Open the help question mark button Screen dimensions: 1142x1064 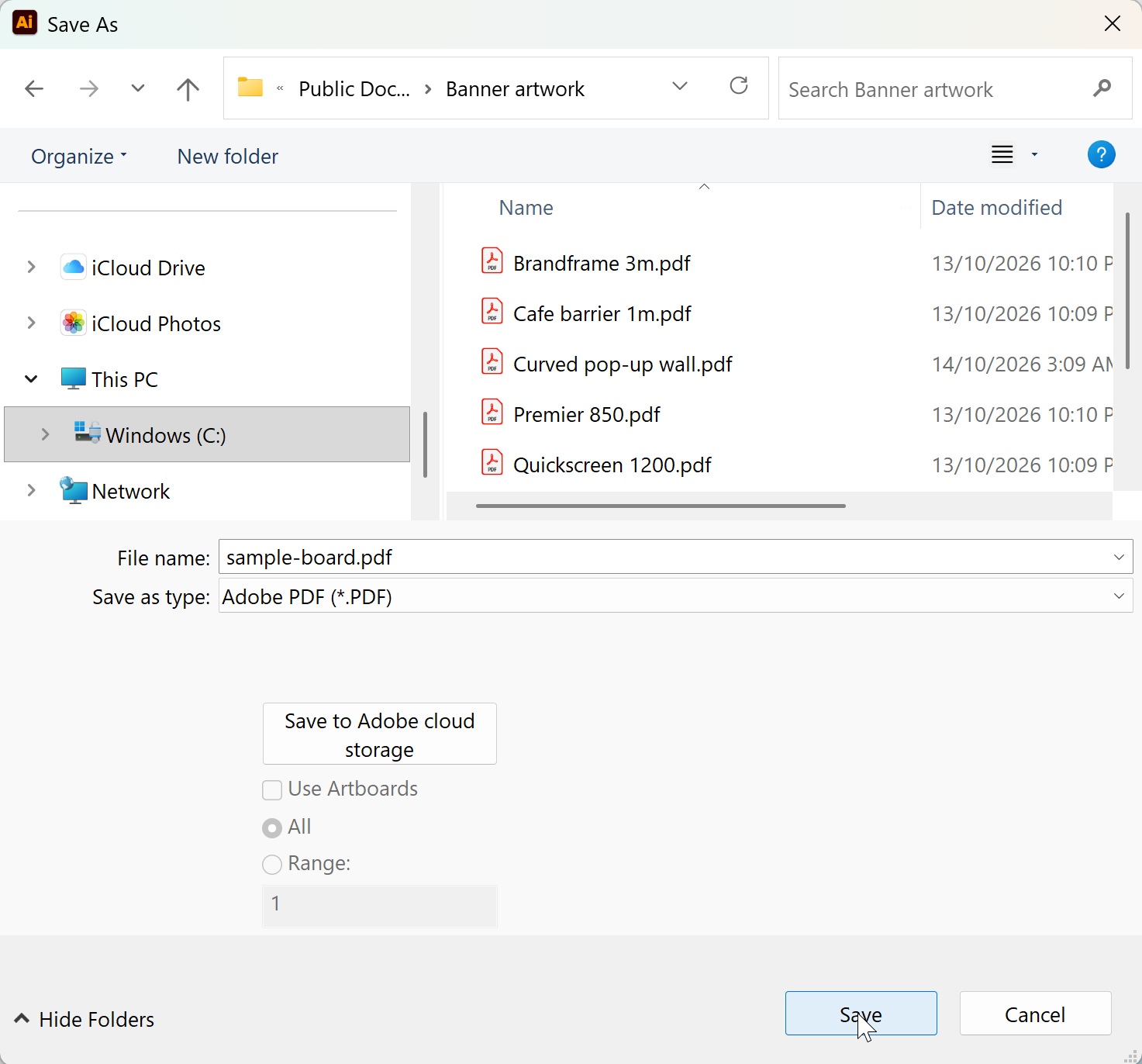1101,155
